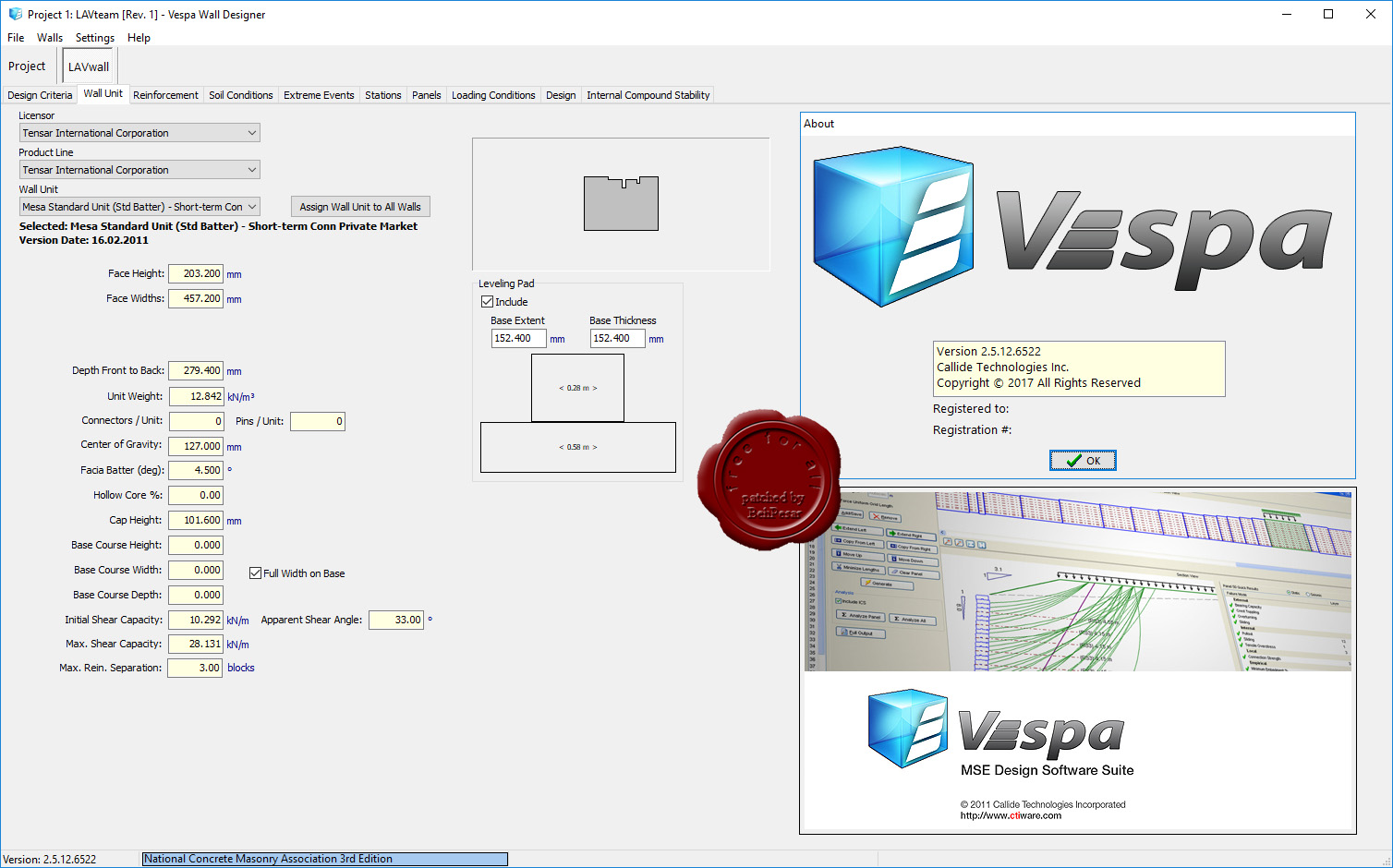Click the Max. Shear Capacity field
This screenshot has width=1393, height=868.
point(196,645)
